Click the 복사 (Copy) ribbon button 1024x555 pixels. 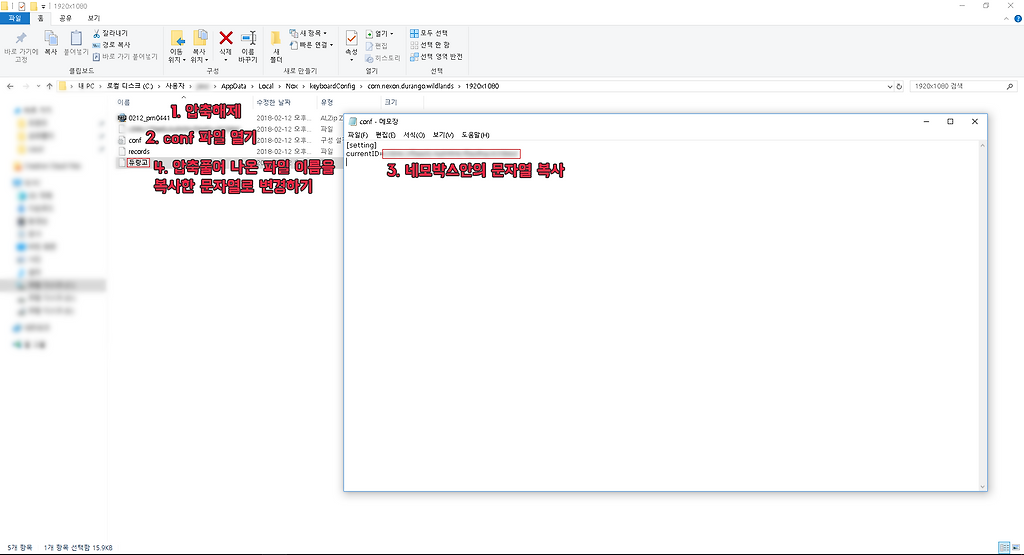tap(51, 43)
